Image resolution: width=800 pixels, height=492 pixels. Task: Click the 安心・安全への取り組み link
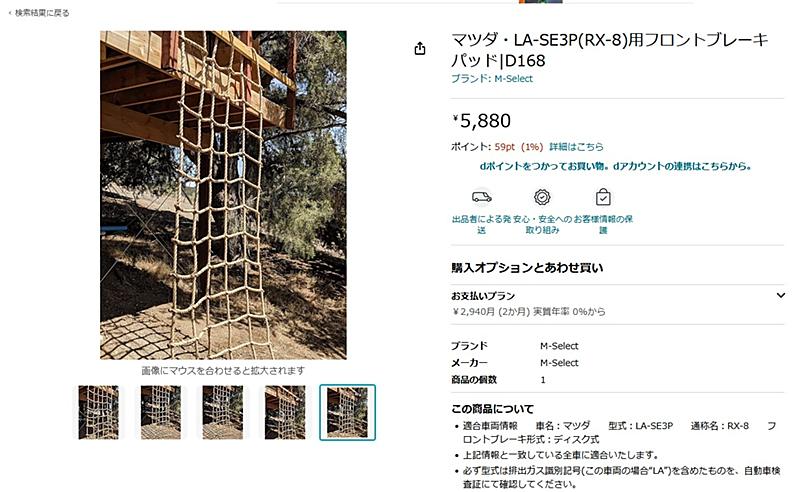542,225
